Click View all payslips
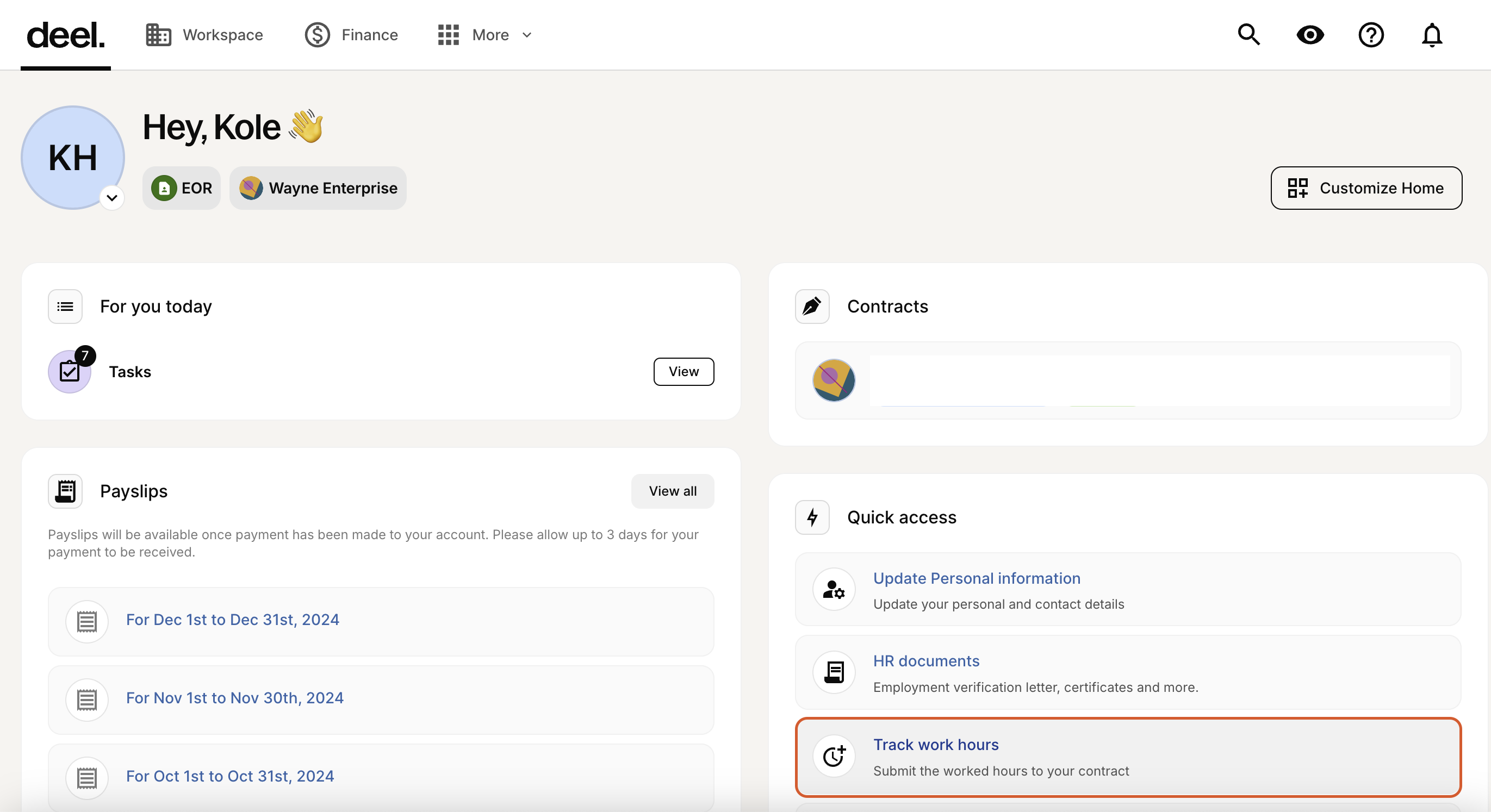 click(673, 491)
